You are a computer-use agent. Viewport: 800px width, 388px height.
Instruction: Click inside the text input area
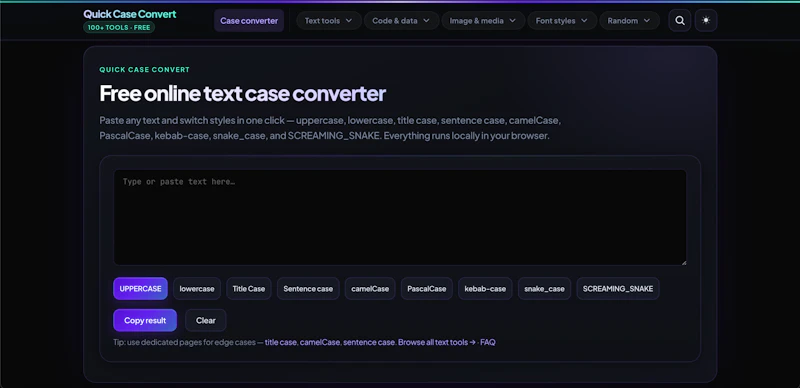pyautogui.click(x=399, y=217)
